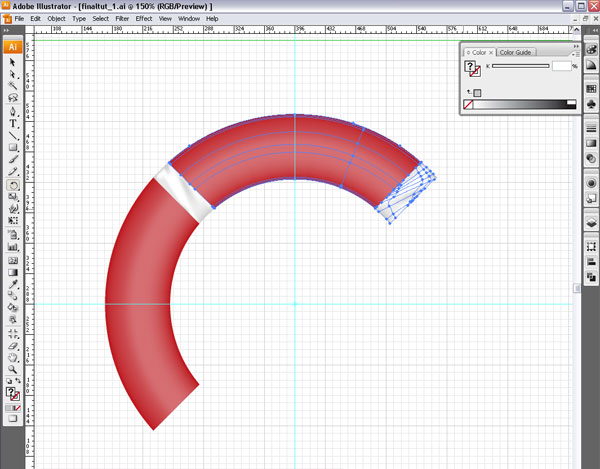Select the Rectangle tool
The height and width of the screenshot is (469, 600).
point(13,147)
